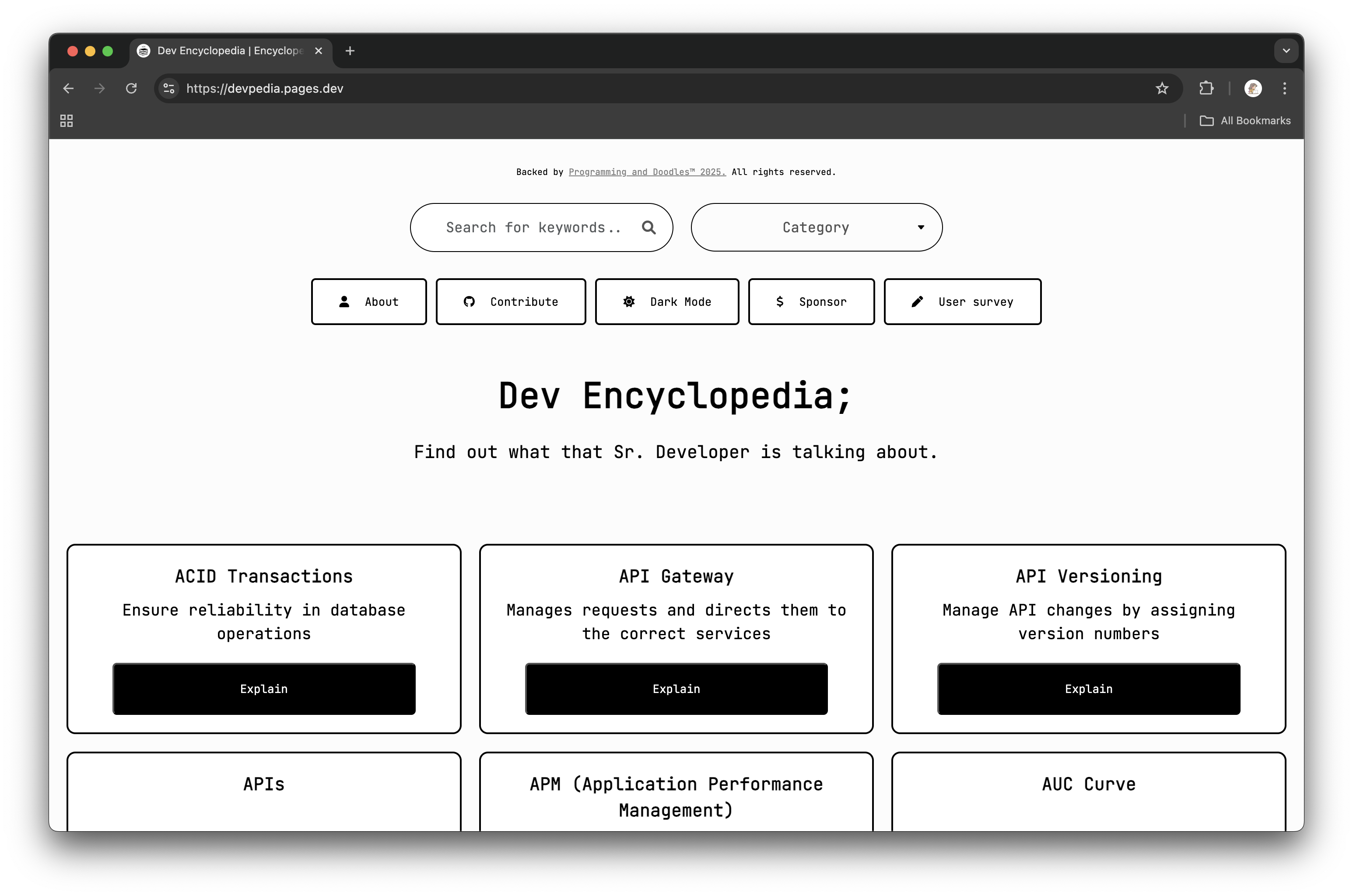This screenshot has height=896, width=1353.
Task: Click 'Ensure reliability in database operations' text
Action: [x=264, y=622]
